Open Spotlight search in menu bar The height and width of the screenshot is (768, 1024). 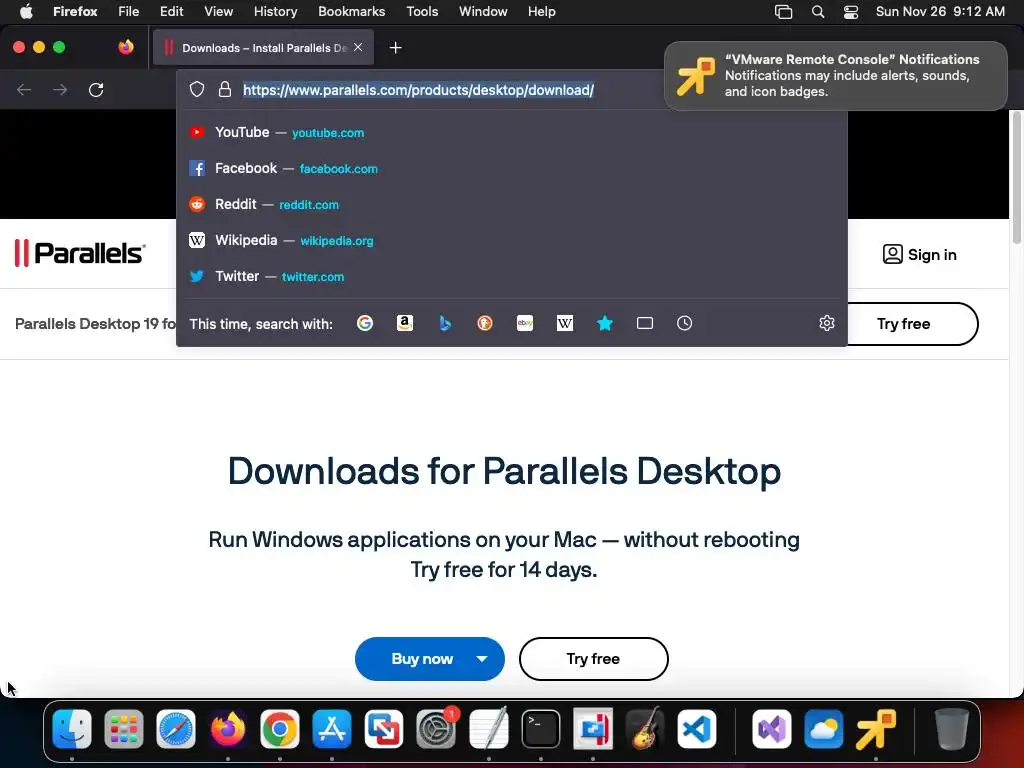[818, 12]
